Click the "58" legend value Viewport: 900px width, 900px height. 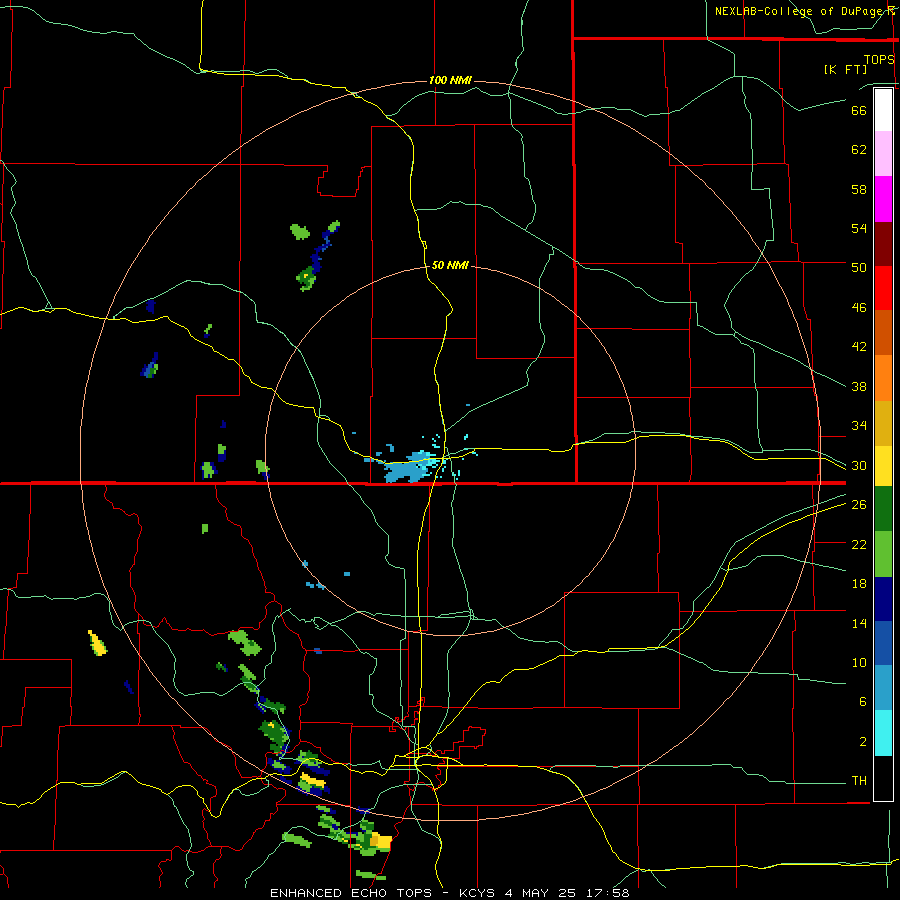pyautogui.click(x=859, y=189)
